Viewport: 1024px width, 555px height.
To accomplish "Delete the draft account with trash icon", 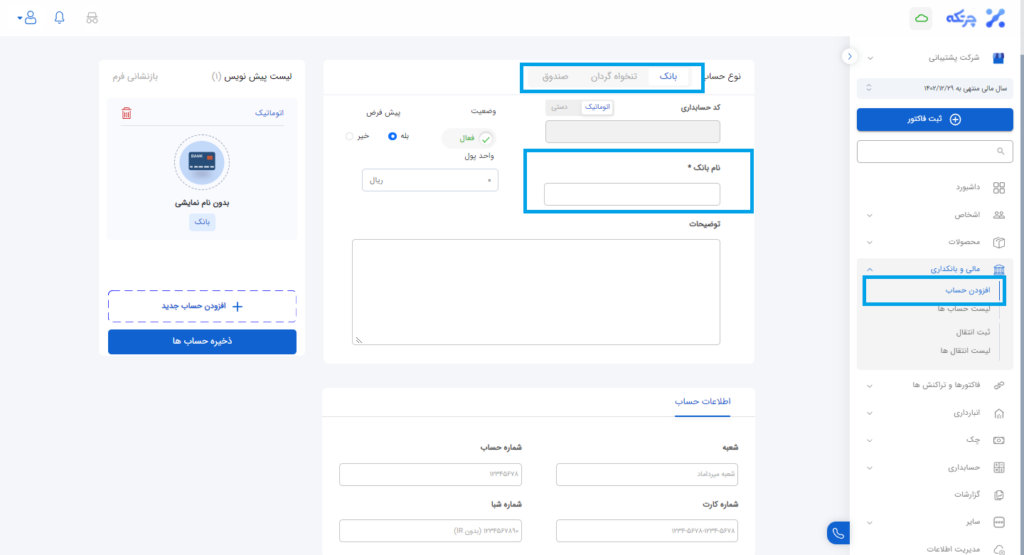I will (x=126, y=114).
